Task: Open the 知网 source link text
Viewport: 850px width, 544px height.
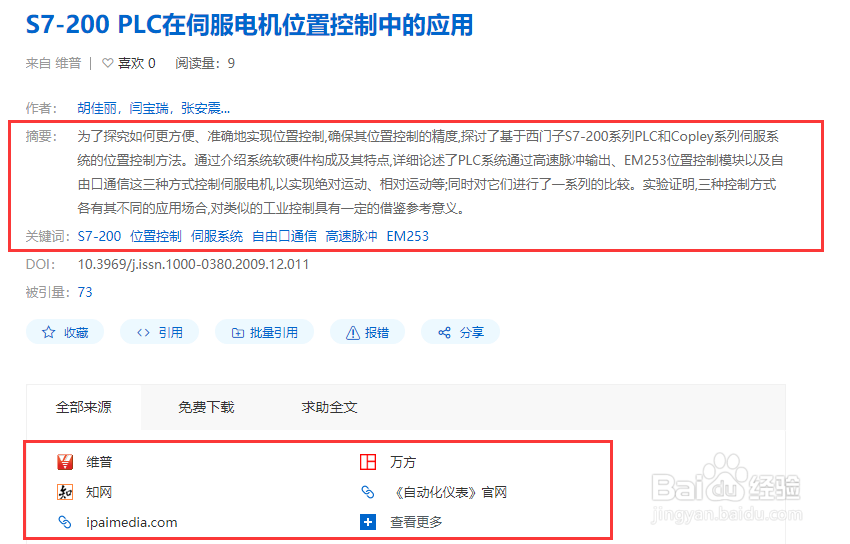Action: (99, 492)
